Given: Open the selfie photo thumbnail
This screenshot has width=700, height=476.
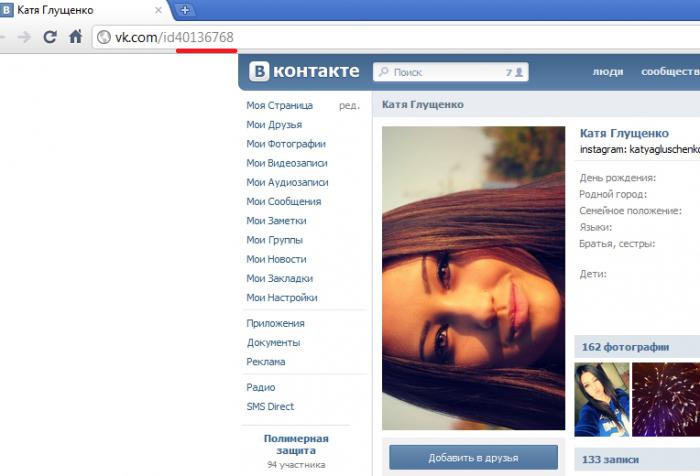Looking at the screenshot, I should tap(602, 399).
